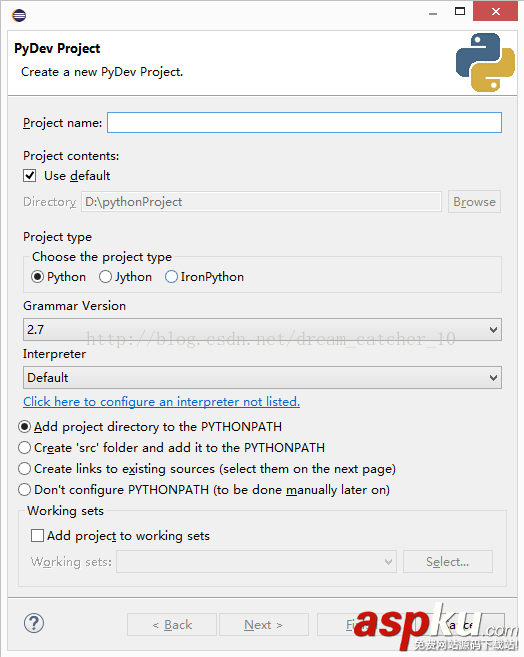Minimize the PyDev Project dialog
The height and width of the screenshot is (657, 524).
433,13
